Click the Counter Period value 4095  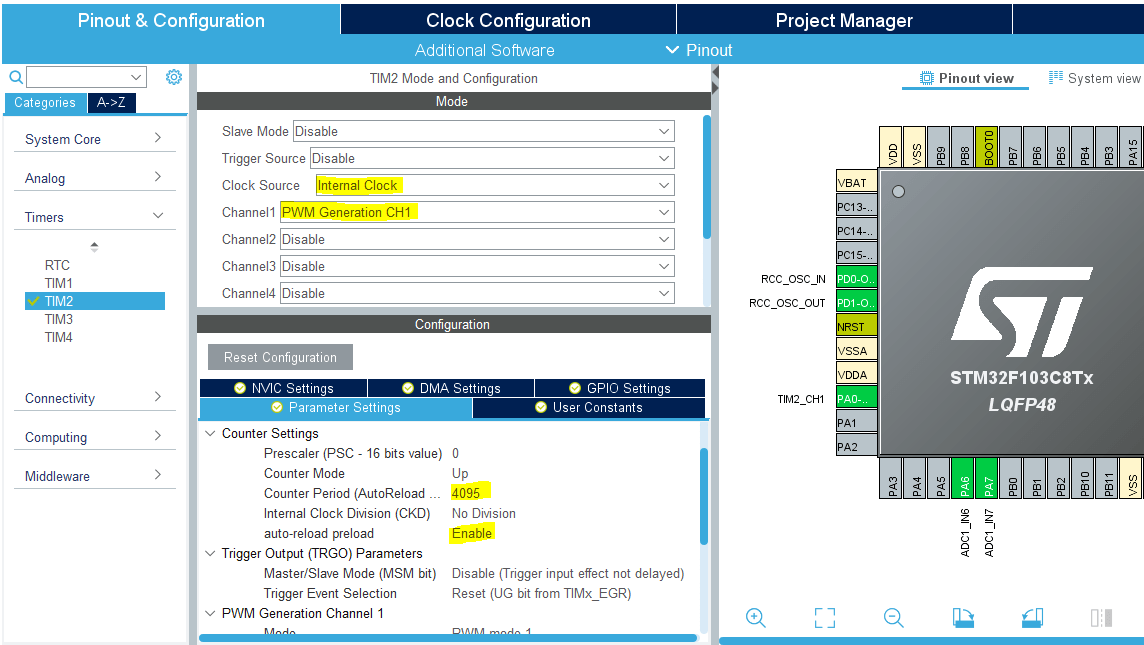coord(465,493)
